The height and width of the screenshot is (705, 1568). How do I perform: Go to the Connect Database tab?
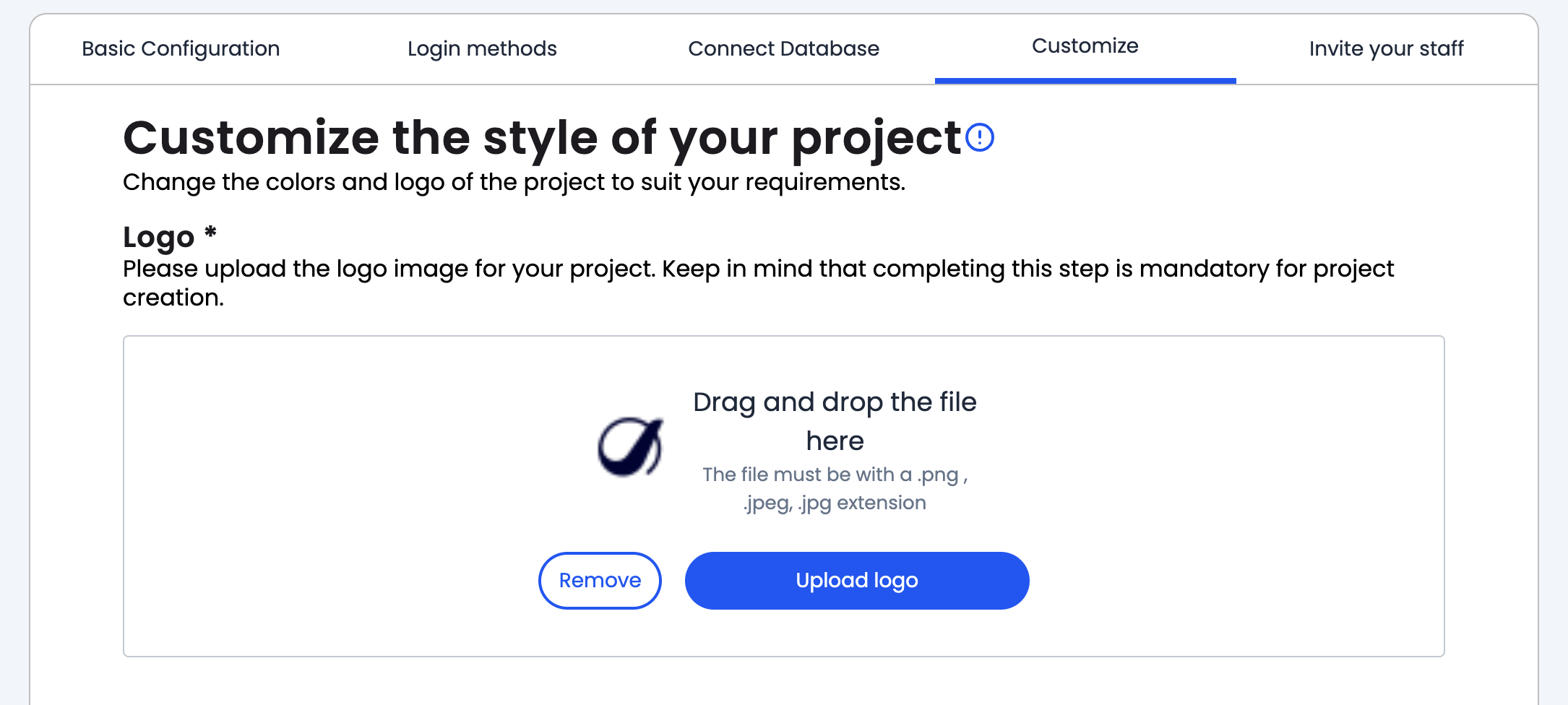point(783,48)
